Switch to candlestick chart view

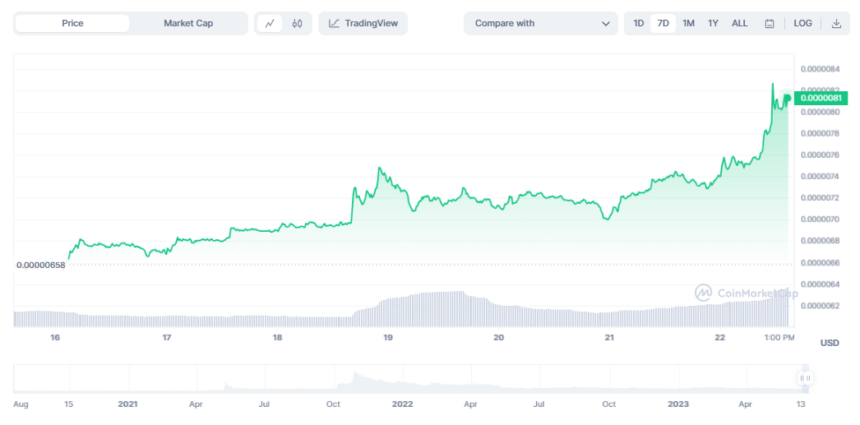[x=297, y=23]
